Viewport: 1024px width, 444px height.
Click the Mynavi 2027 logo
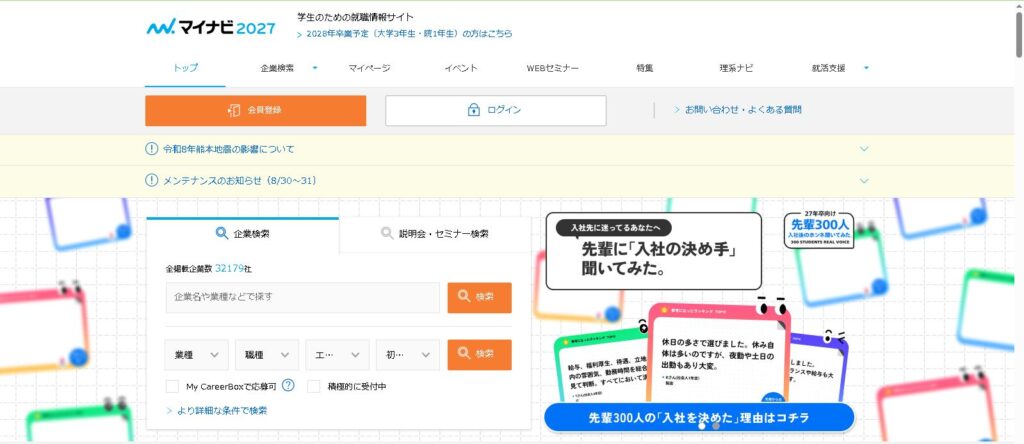(x=211, y=27)
